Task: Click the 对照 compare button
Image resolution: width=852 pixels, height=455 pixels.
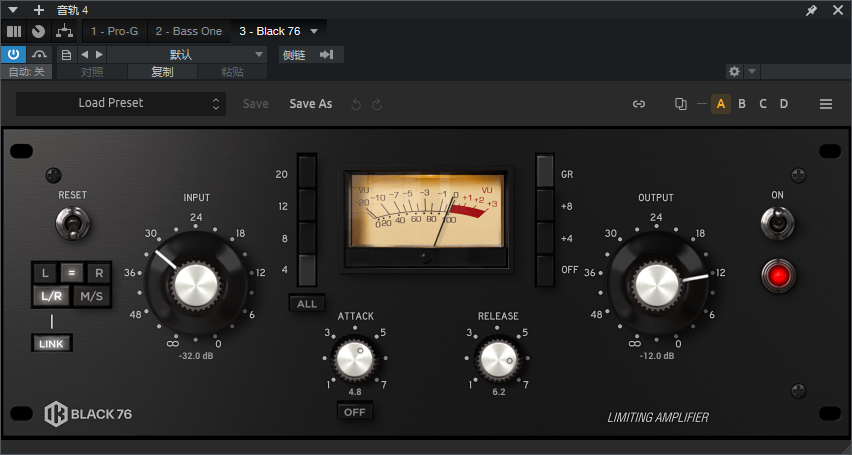Action: tap(92, 72)
